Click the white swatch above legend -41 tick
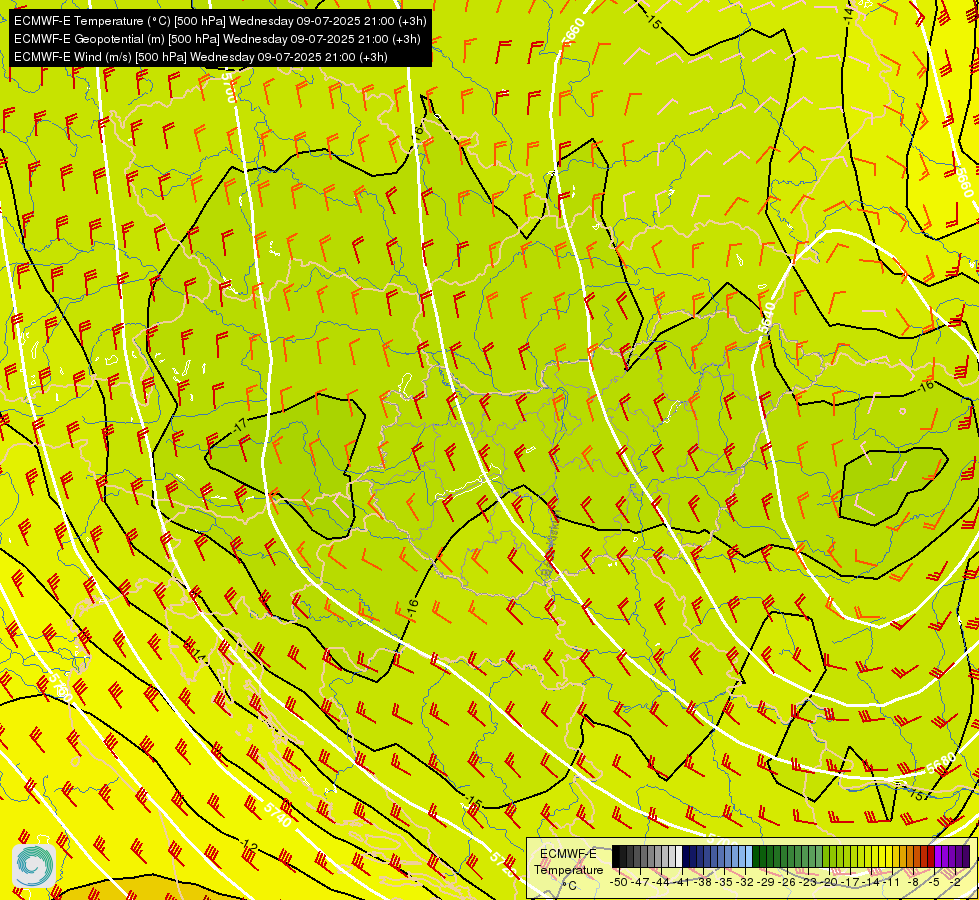 [x=679, y=856]
